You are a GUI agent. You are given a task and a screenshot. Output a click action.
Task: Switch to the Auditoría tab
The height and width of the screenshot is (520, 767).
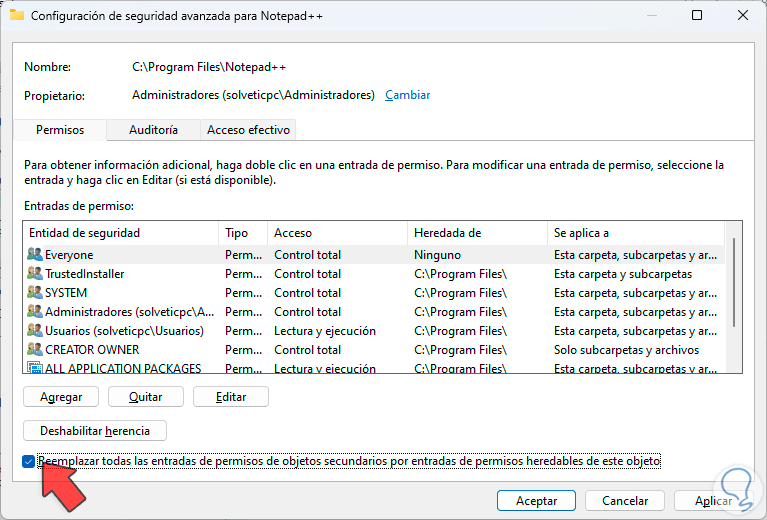pos(154,130)
